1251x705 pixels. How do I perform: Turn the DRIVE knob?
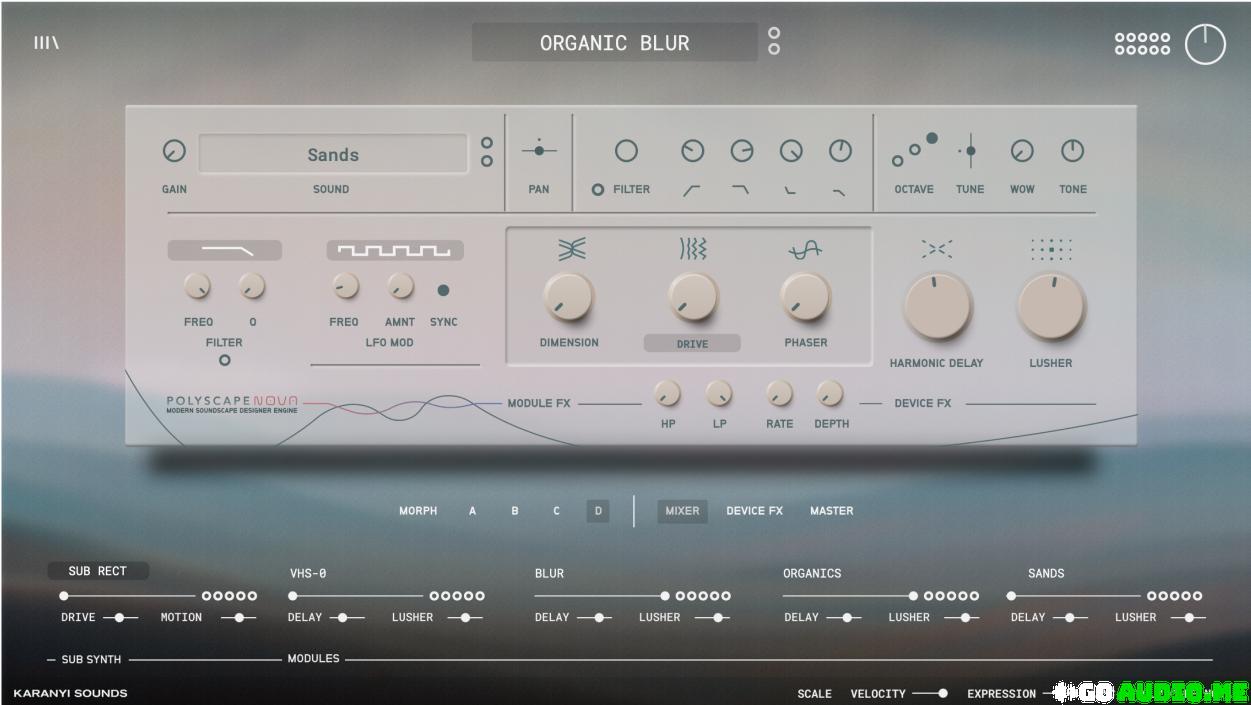point(692,297)
